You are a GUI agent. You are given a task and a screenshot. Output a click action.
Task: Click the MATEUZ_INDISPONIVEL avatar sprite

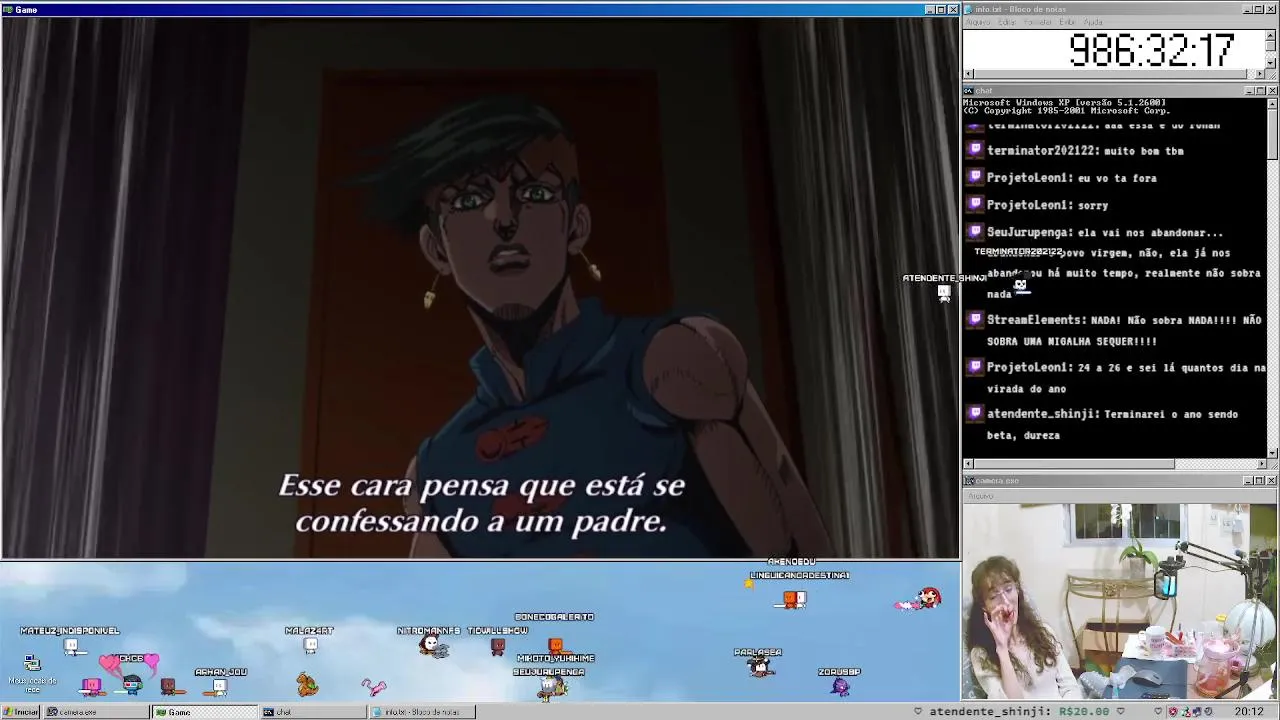71,647
